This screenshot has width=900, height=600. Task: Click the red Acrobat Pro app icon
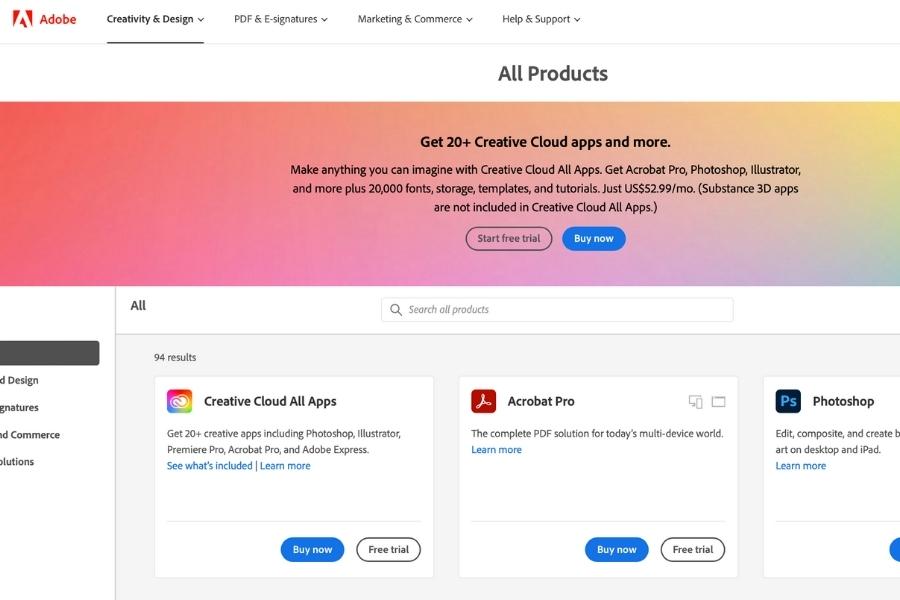[483, 401]
